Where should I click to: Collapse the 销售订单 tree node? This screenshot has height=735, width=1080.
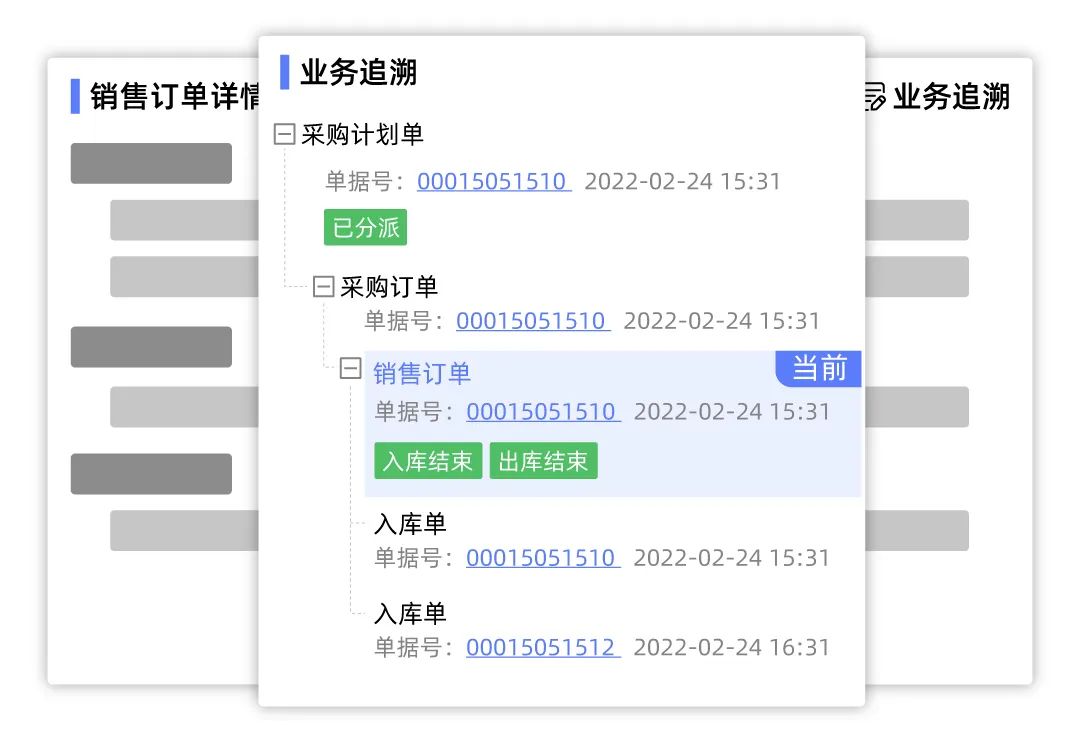[x=350, y=369]
